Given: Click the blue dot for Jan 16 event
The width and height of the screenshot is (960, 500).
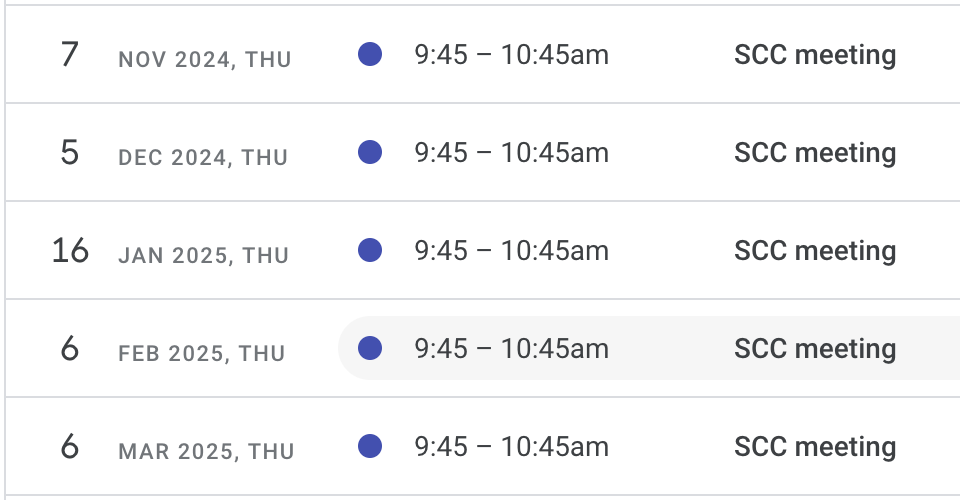Looking at the screenshot, I should (370, 250).
